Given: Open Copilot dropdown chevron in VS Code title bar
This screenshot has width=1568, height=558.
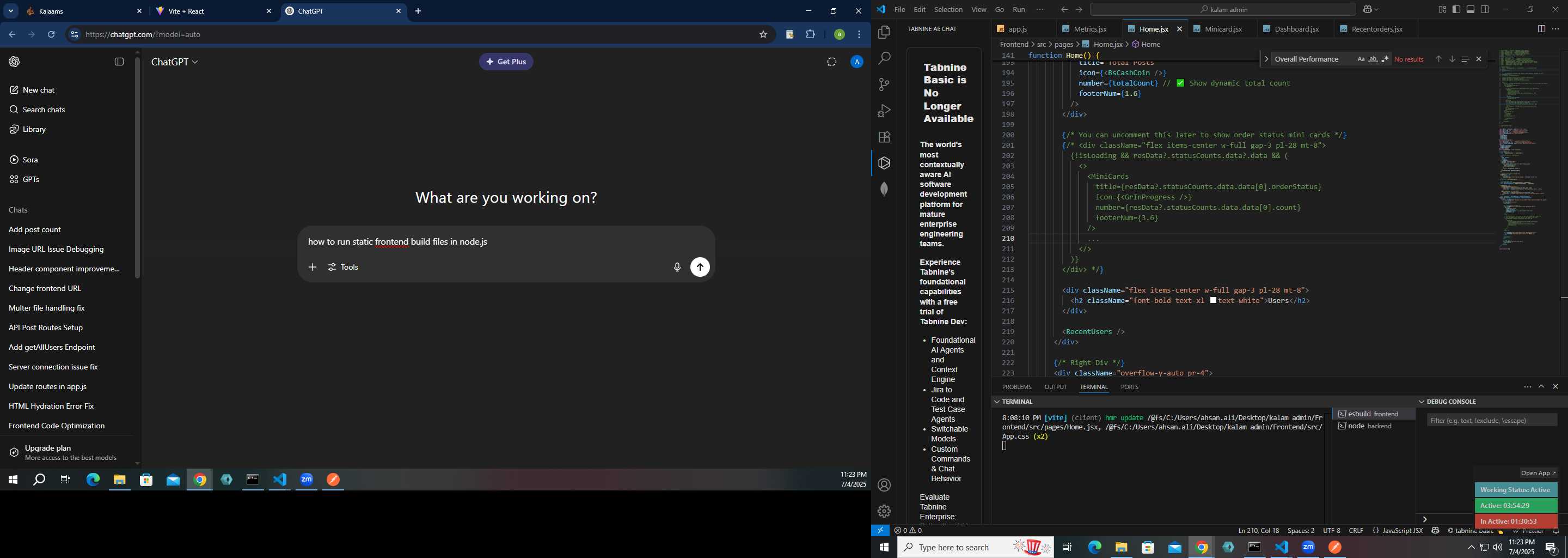Looking at the screenshot, I should [x=1377, y=10].
